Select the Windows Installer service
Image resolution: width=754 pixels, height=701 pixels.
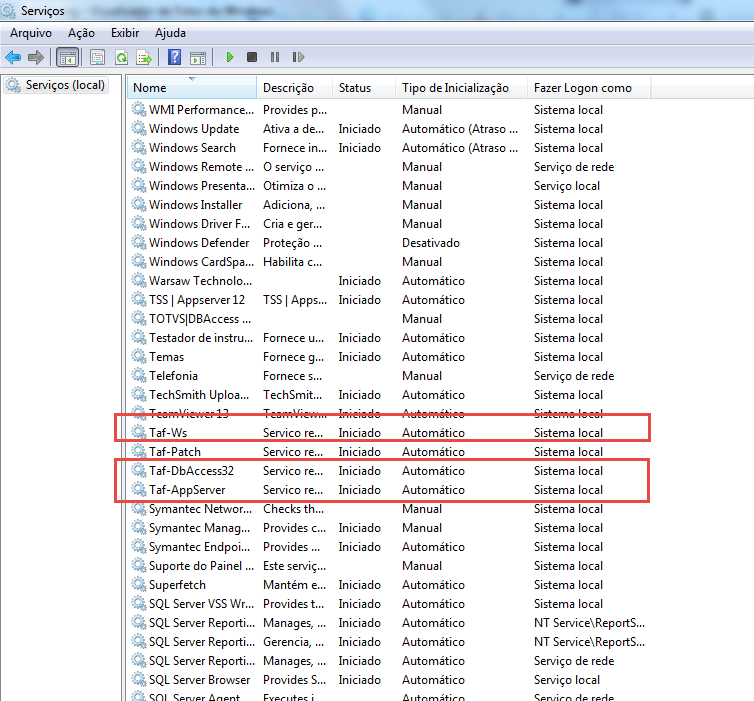click(389, 205)
